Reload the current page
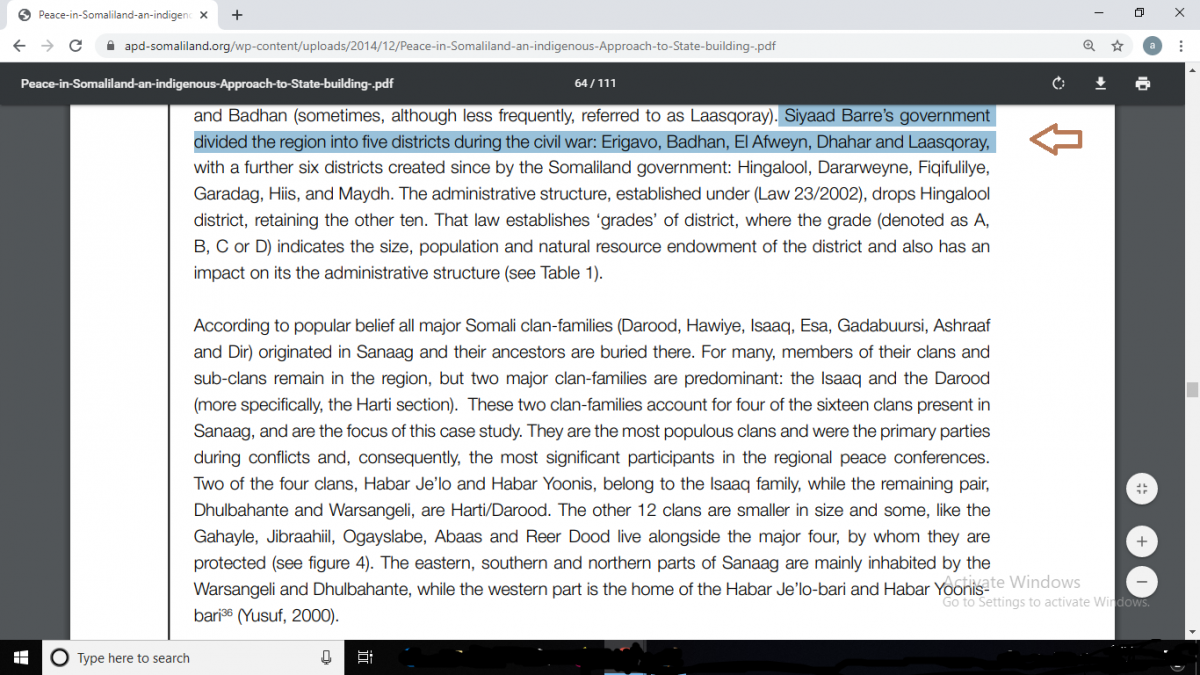The image size is (1200, 675). coord(75,46)
